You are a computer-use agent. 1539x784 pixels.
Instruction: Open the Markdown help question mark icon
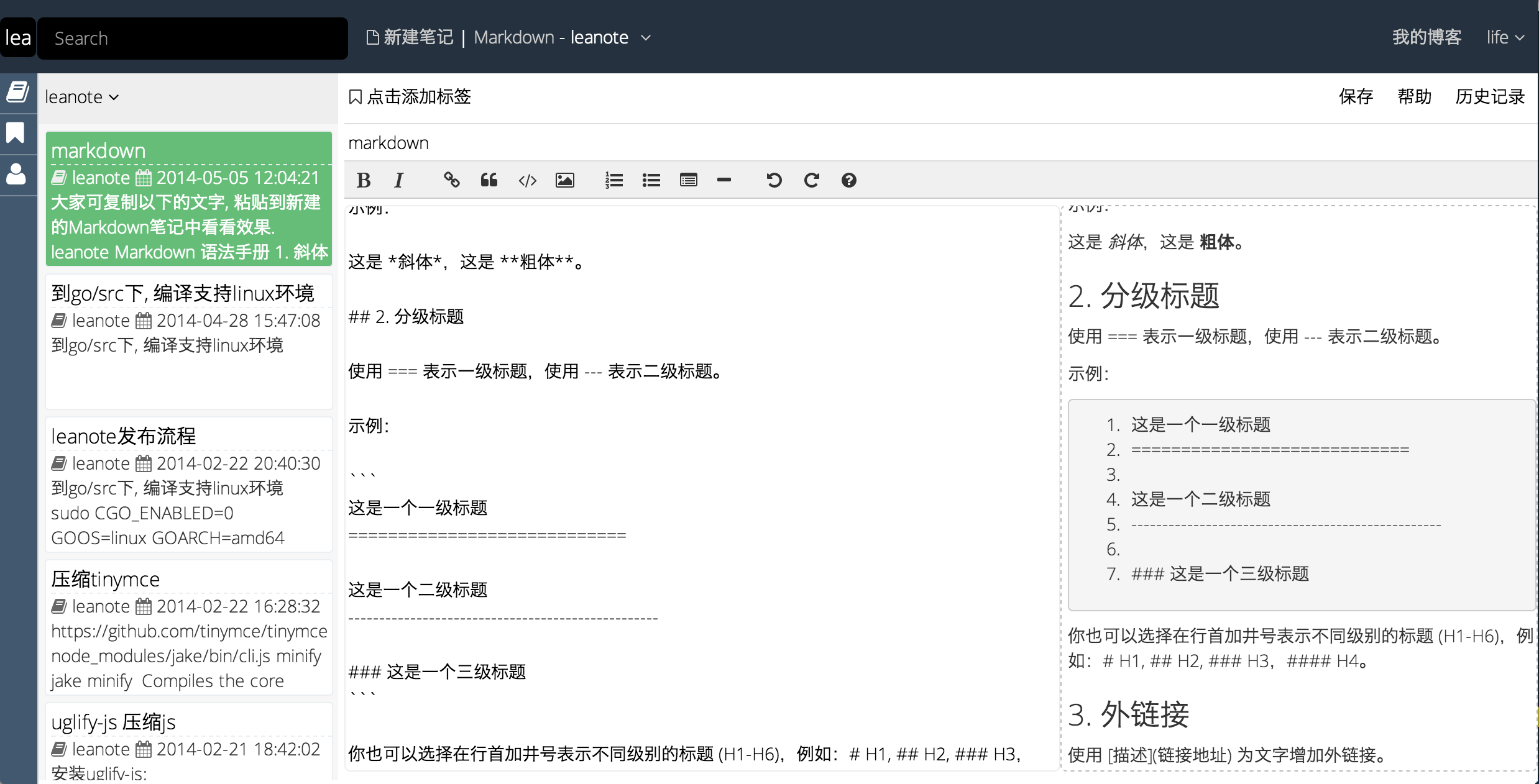[x=848, y=181]
